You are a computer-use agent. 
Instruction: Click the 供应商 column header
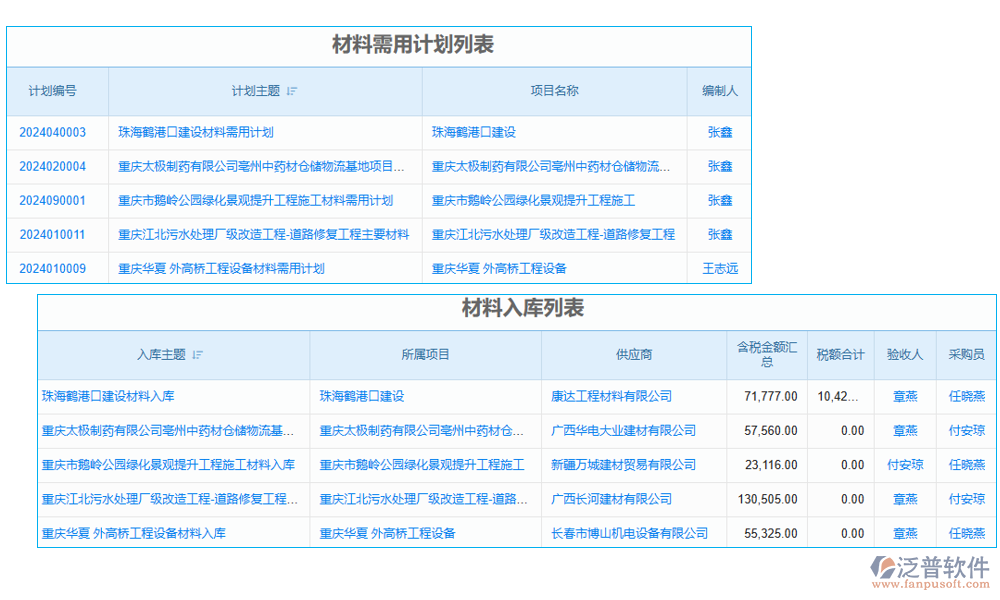pos(634,355)
